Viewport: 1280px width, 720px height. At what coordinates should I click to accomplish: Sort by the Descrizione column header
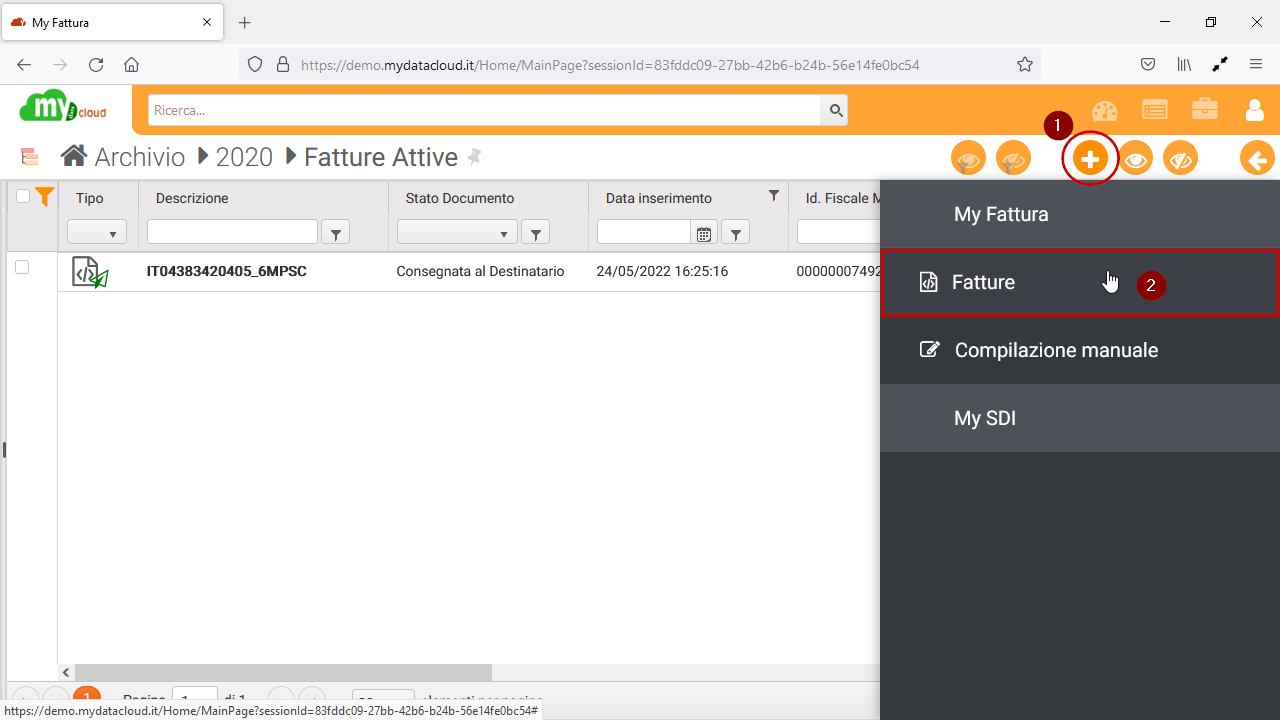click(x=192, y=198)
